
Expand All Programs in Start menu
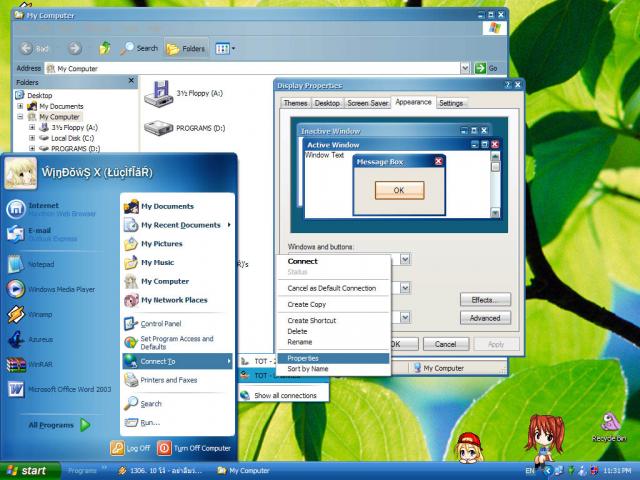point(60,425)
